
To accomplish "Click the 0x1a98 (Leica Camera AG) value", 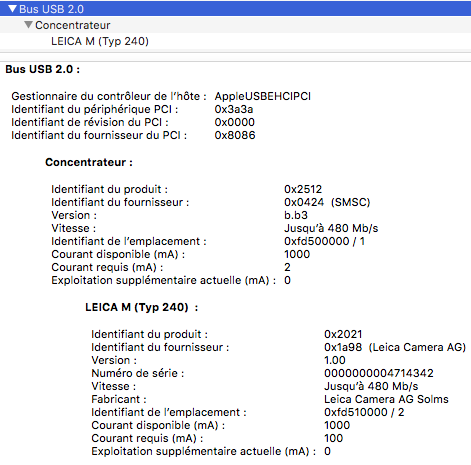I will pos(395,347).
